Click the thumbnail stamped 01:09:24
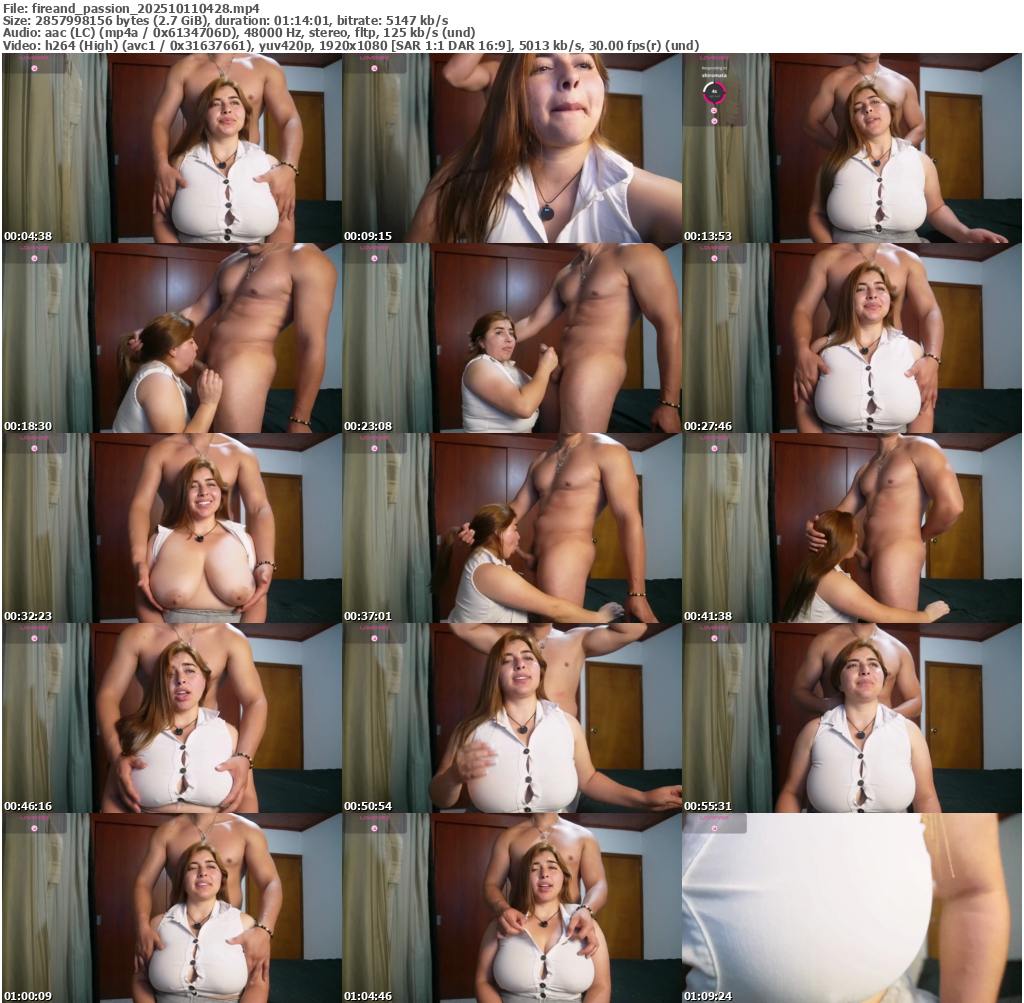1024x1003 pixels. 852,908
